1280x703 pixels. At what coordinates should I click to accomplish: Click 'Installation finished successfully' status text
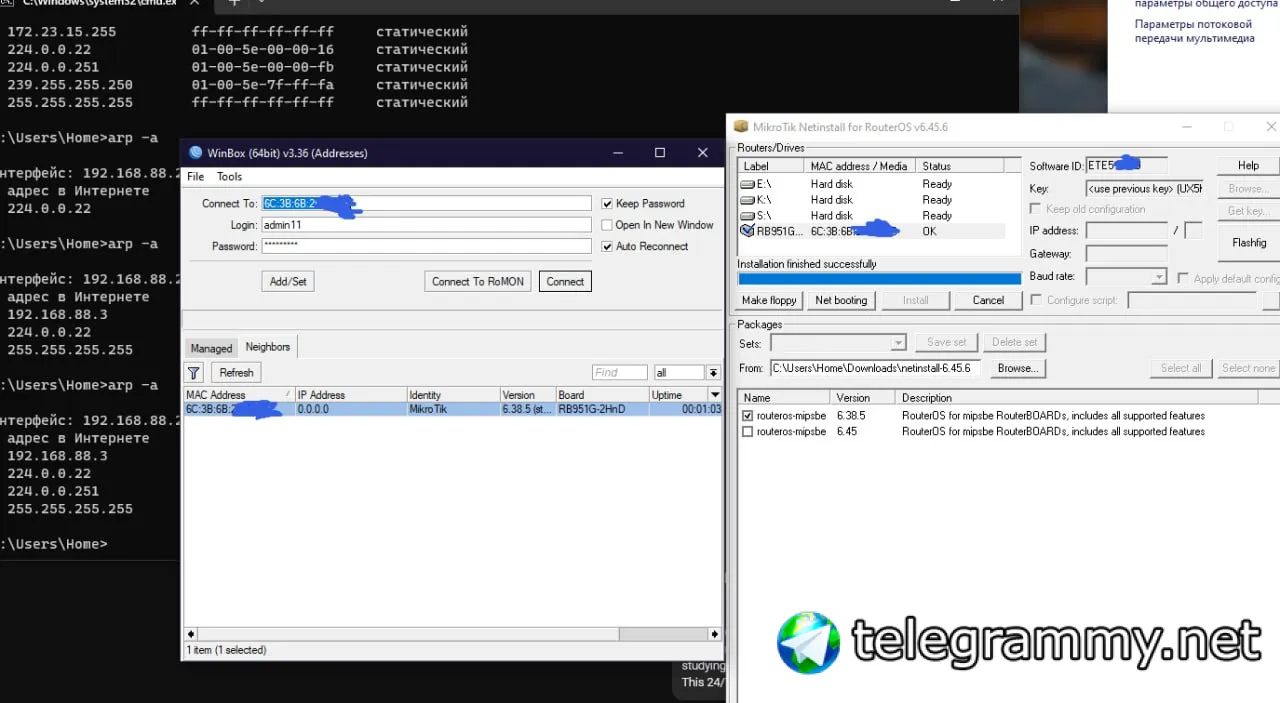[x=807, y=264]
